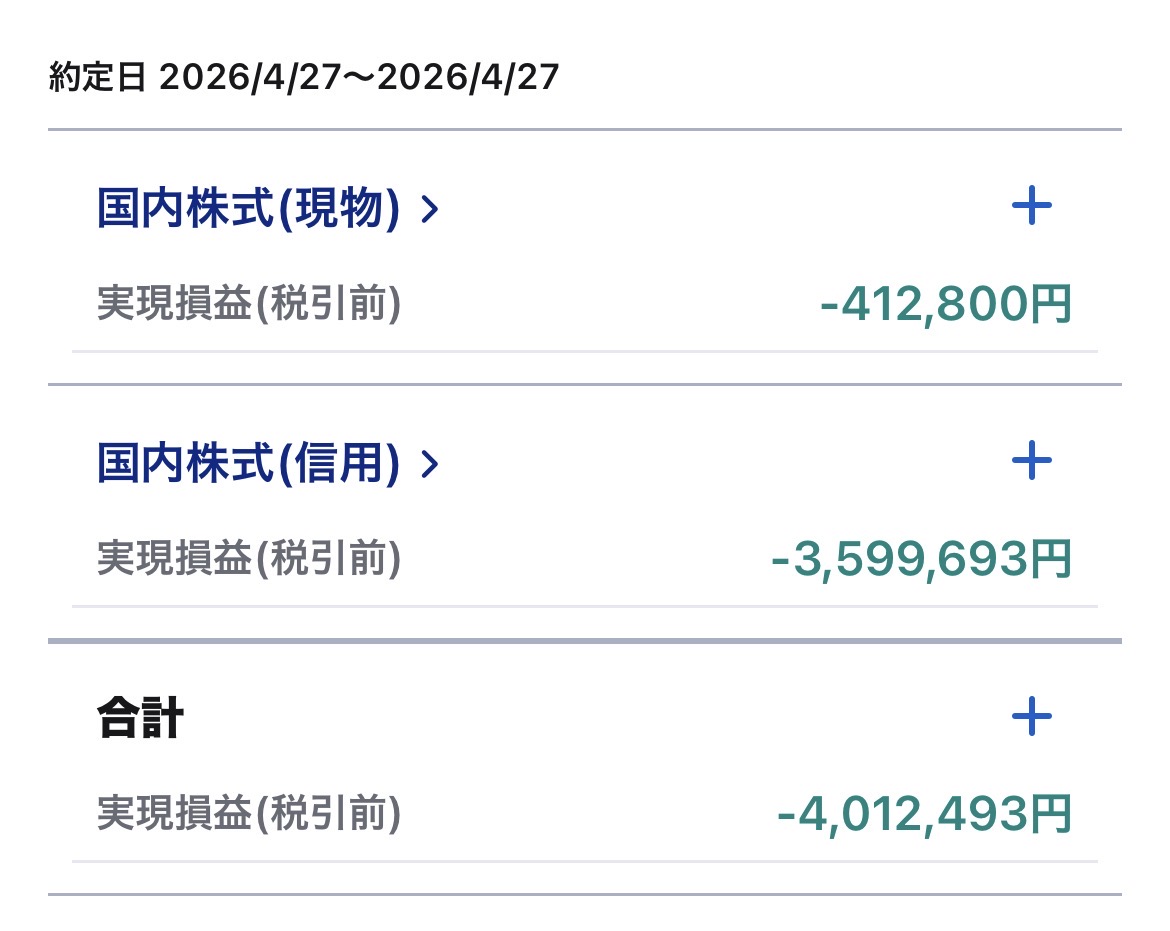Tap the 約定日 label at top
Viewport: 1170px width, 931px height.
[97, 79]
